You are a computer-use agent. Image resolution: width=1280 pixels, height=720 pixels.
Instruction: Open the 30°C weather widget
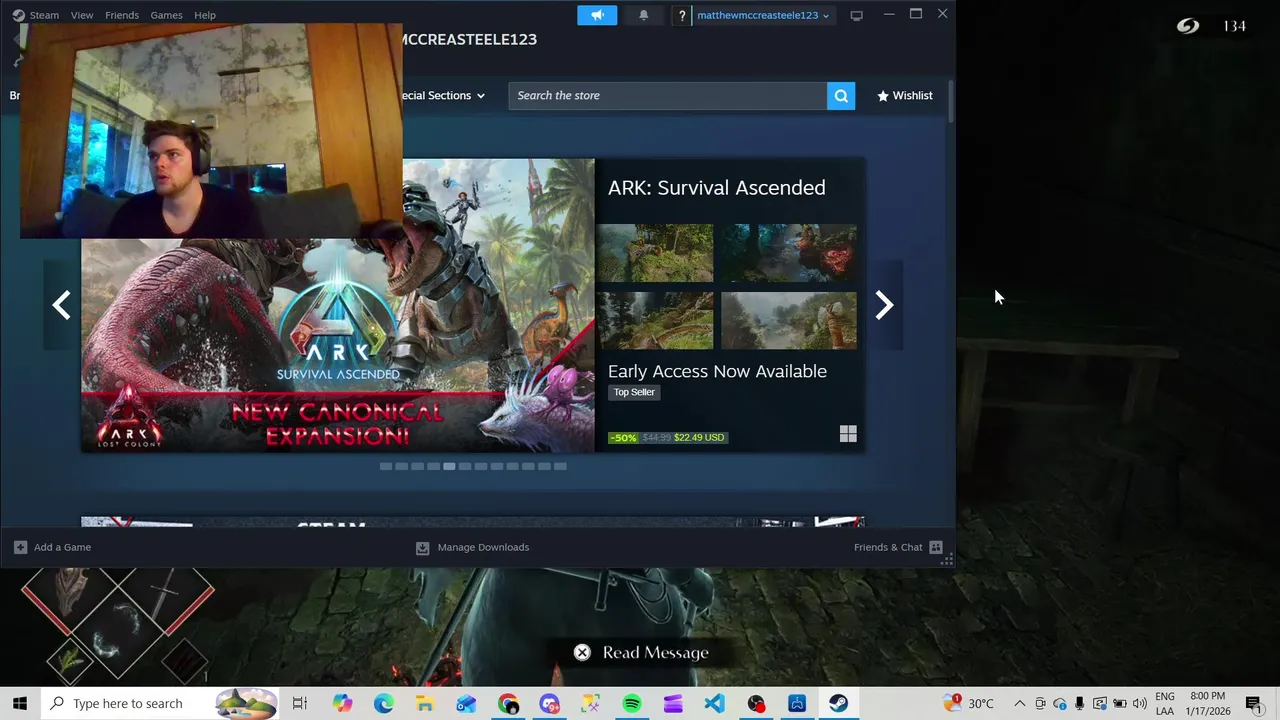point(968,703)
